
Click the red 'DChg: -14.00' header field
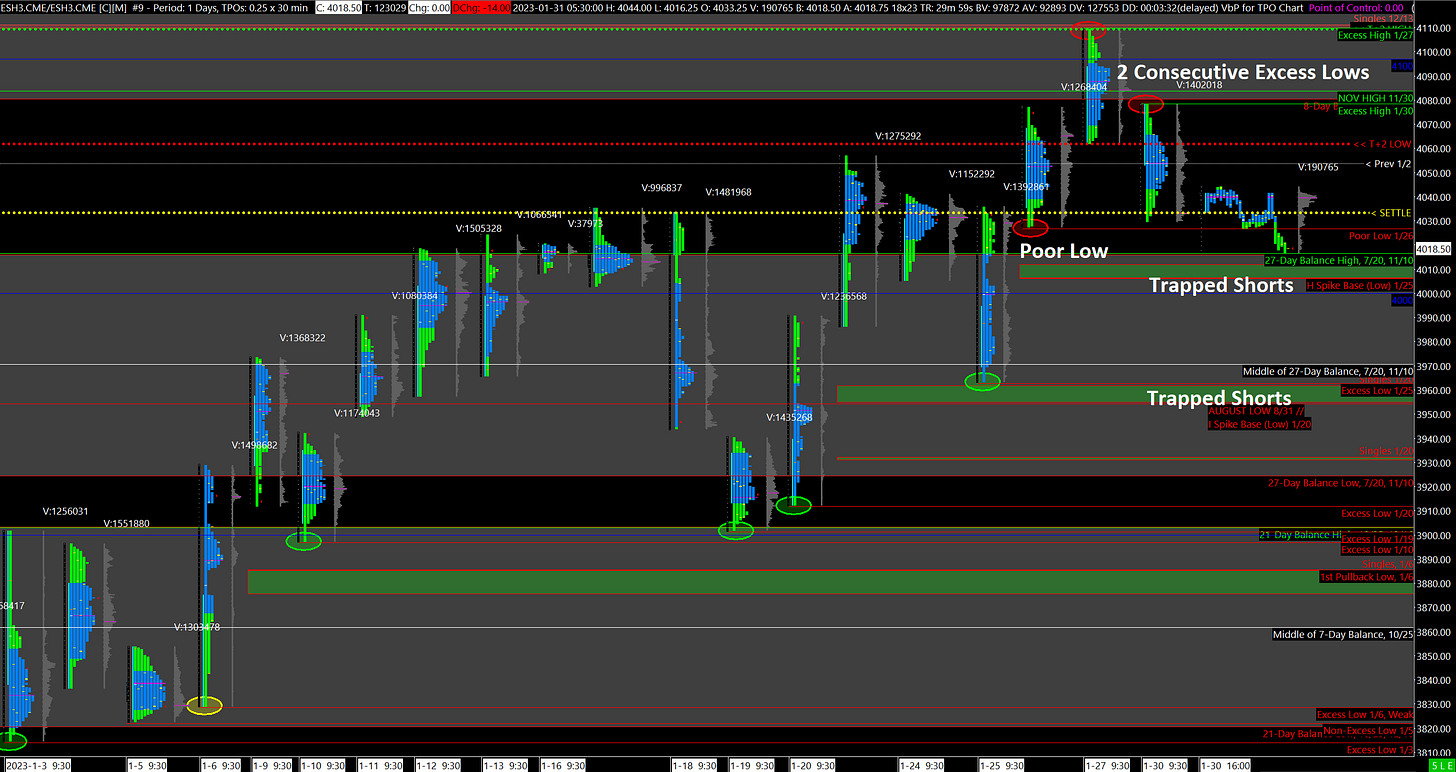[482, 7]
